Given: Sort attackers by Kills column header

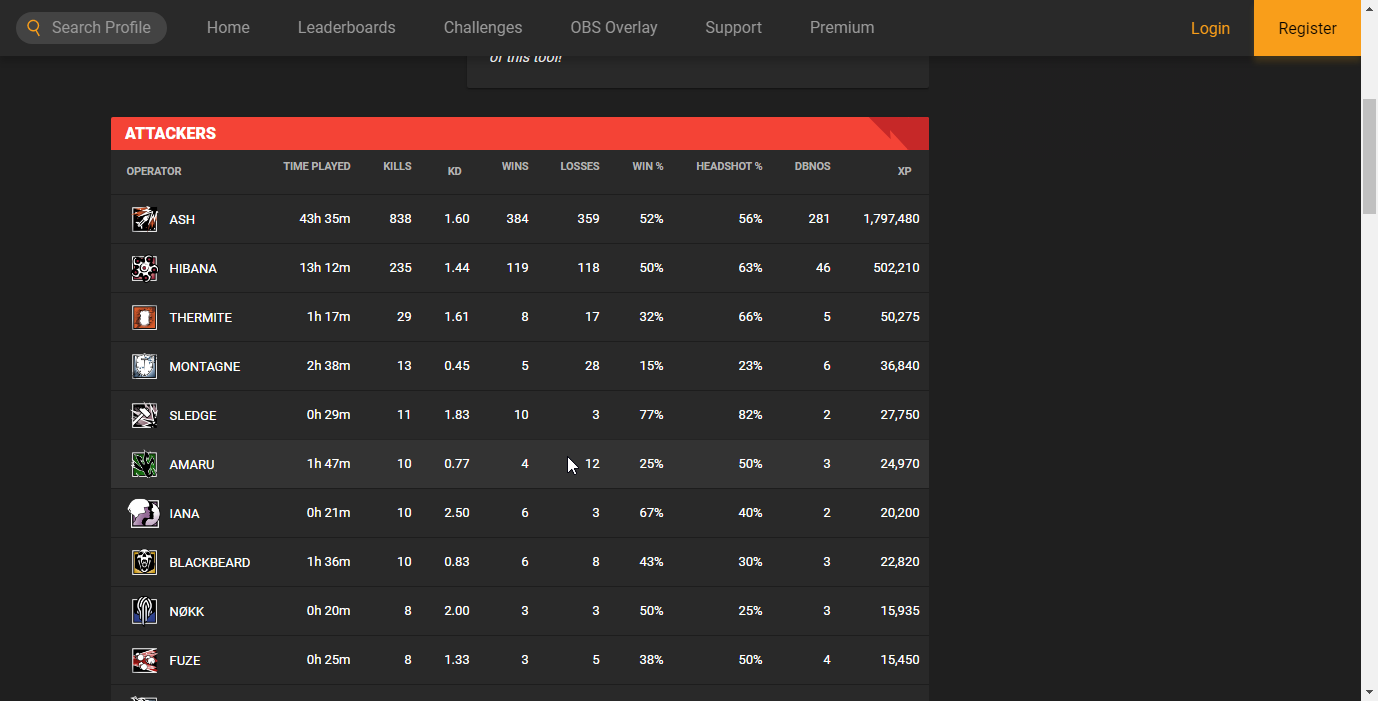Looking at the screenshot, I should point(397,166).
